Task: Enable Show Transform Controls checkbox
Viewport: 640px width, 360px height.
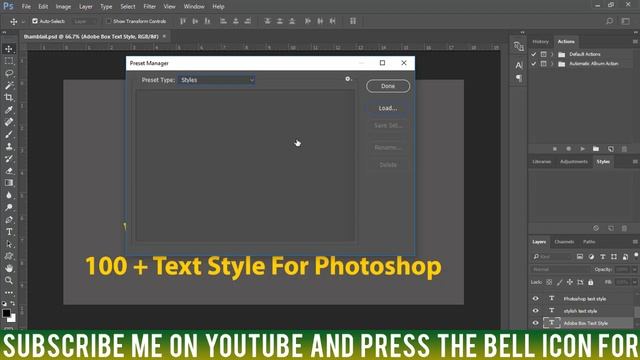Action: tap(108, 21)
